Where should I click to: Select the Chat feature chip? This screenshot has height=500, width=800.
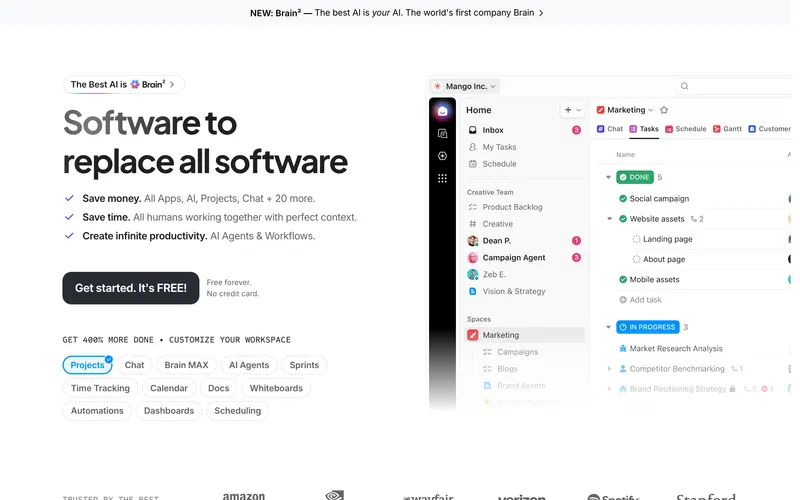[x=134, y=365]
